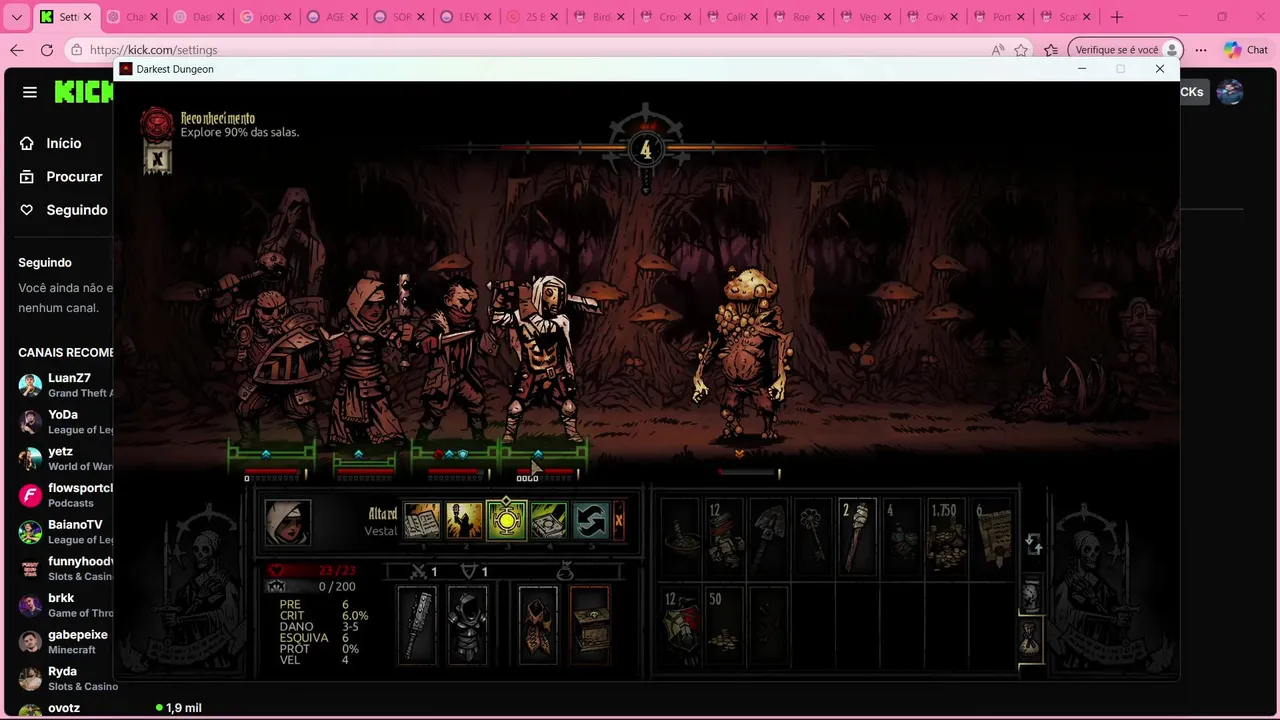Open gabepeixe recommended channel

(x=65, y=642)
